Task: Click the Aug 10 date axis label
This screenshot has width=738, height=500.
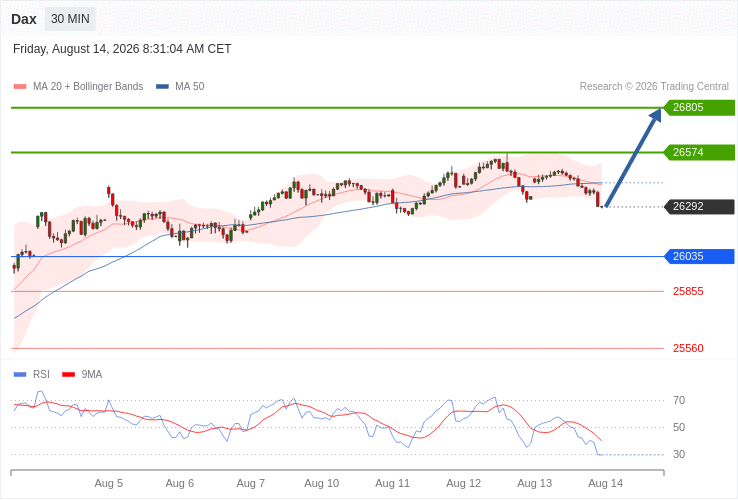Action: [x=321, y=484]
